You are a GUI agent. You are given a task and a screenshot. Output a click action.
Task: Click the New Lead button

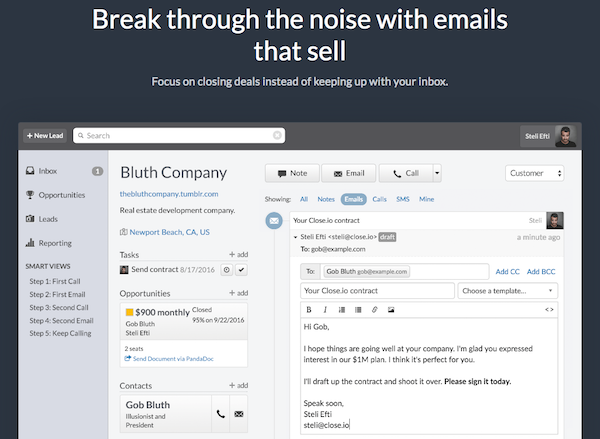pos(43,135)
